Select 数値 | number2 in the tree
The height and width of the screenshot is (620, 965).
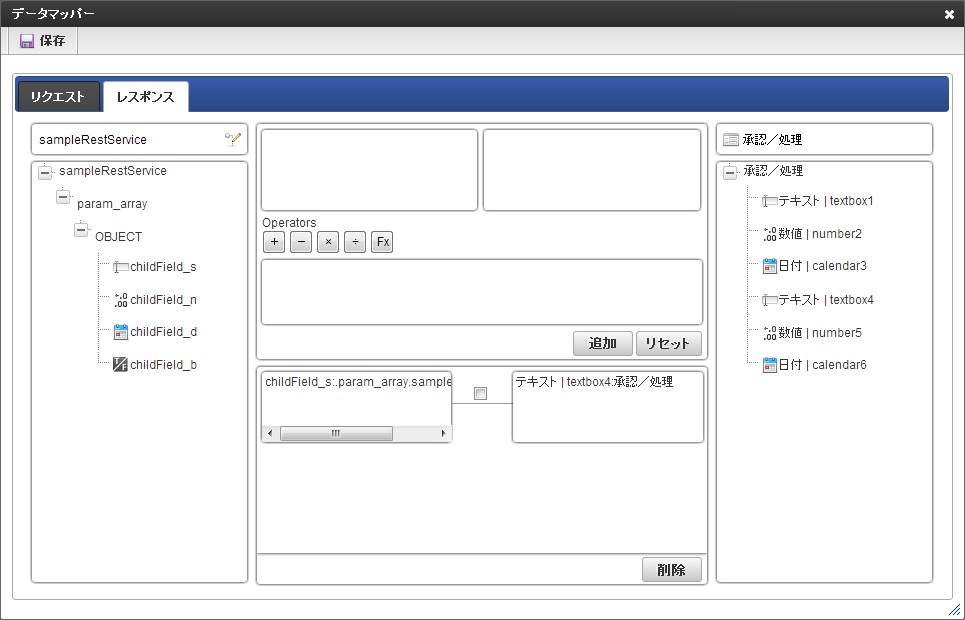(x=820, y=234)
